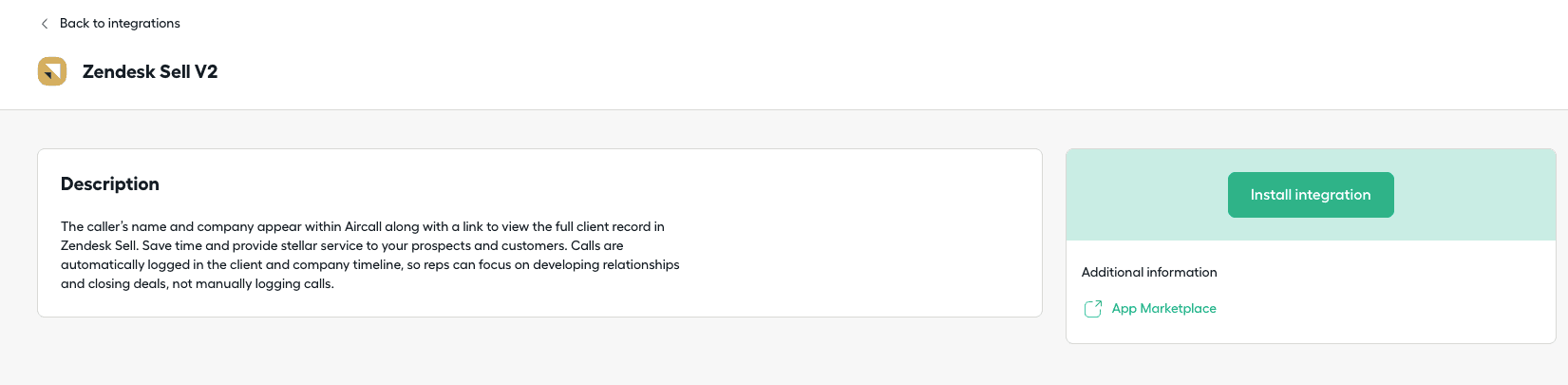
Task: Click the Additional information label
Action: point(1149,273)
